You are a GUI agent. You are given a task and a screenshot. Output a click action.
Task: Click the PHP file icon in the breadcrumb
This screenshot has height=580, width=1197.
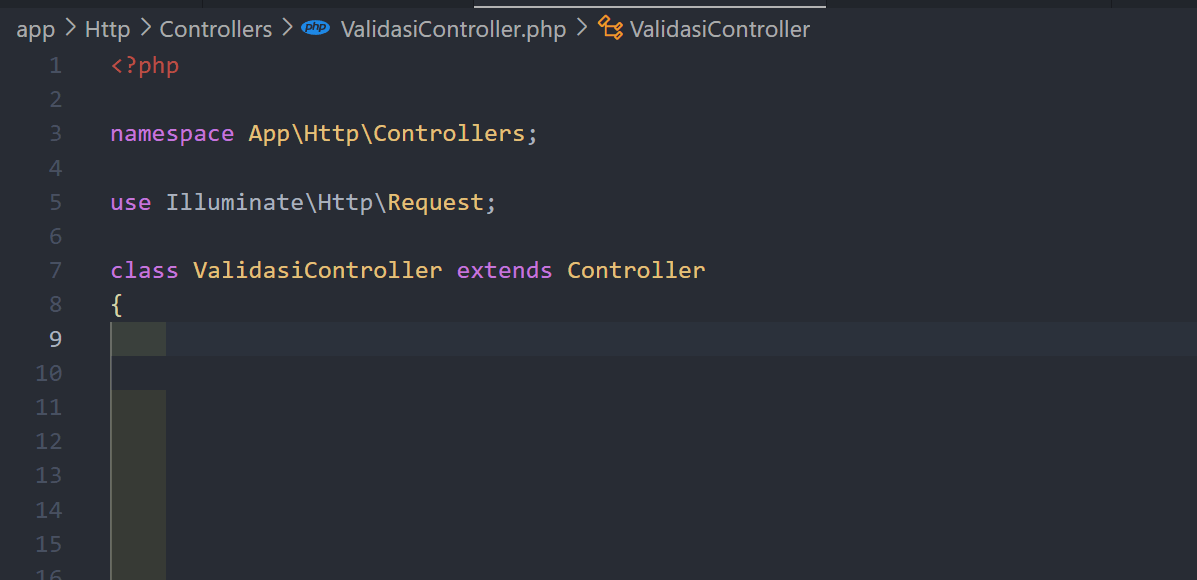(315, 28)
